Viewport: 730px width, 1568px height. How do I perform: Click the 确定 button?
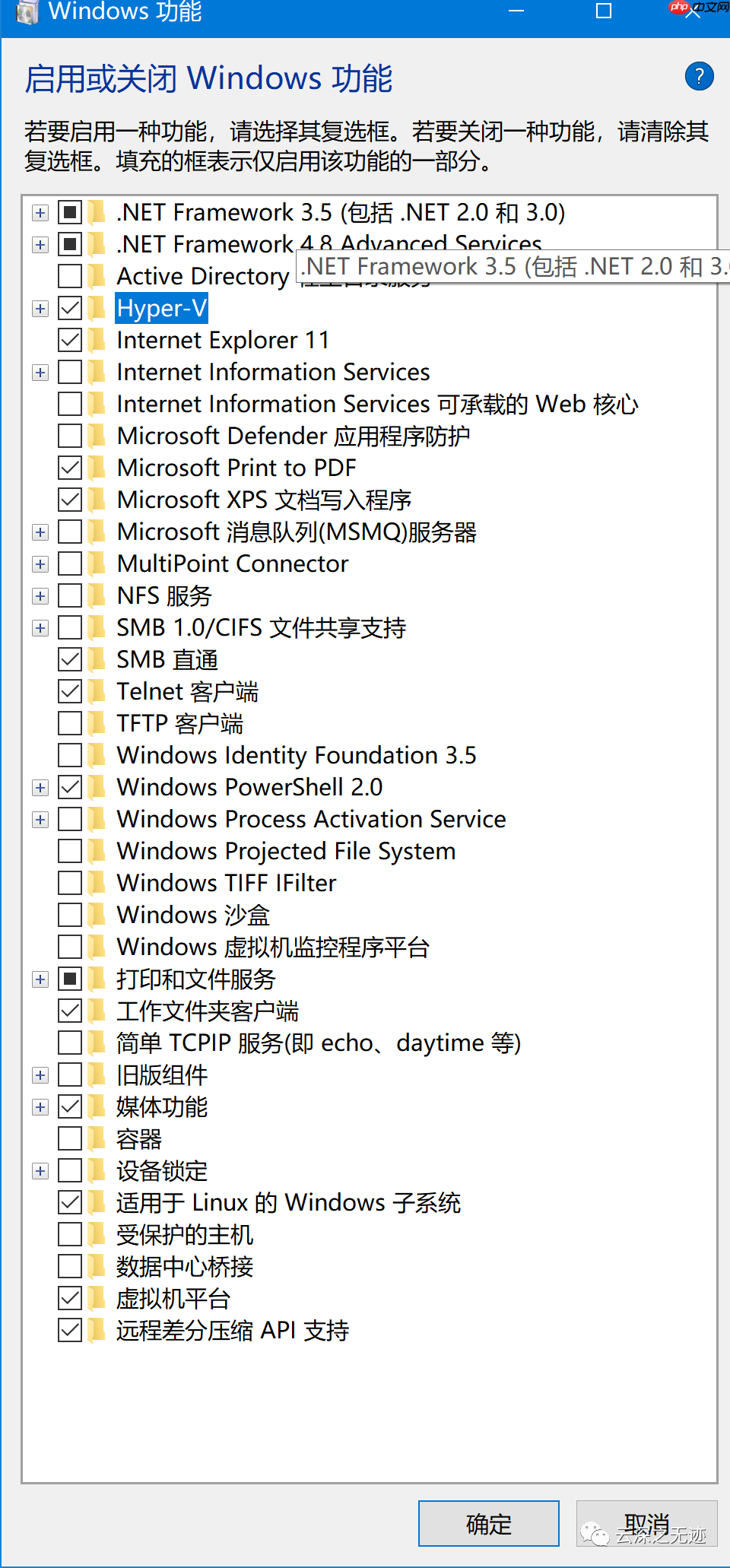click(488, 1523)
